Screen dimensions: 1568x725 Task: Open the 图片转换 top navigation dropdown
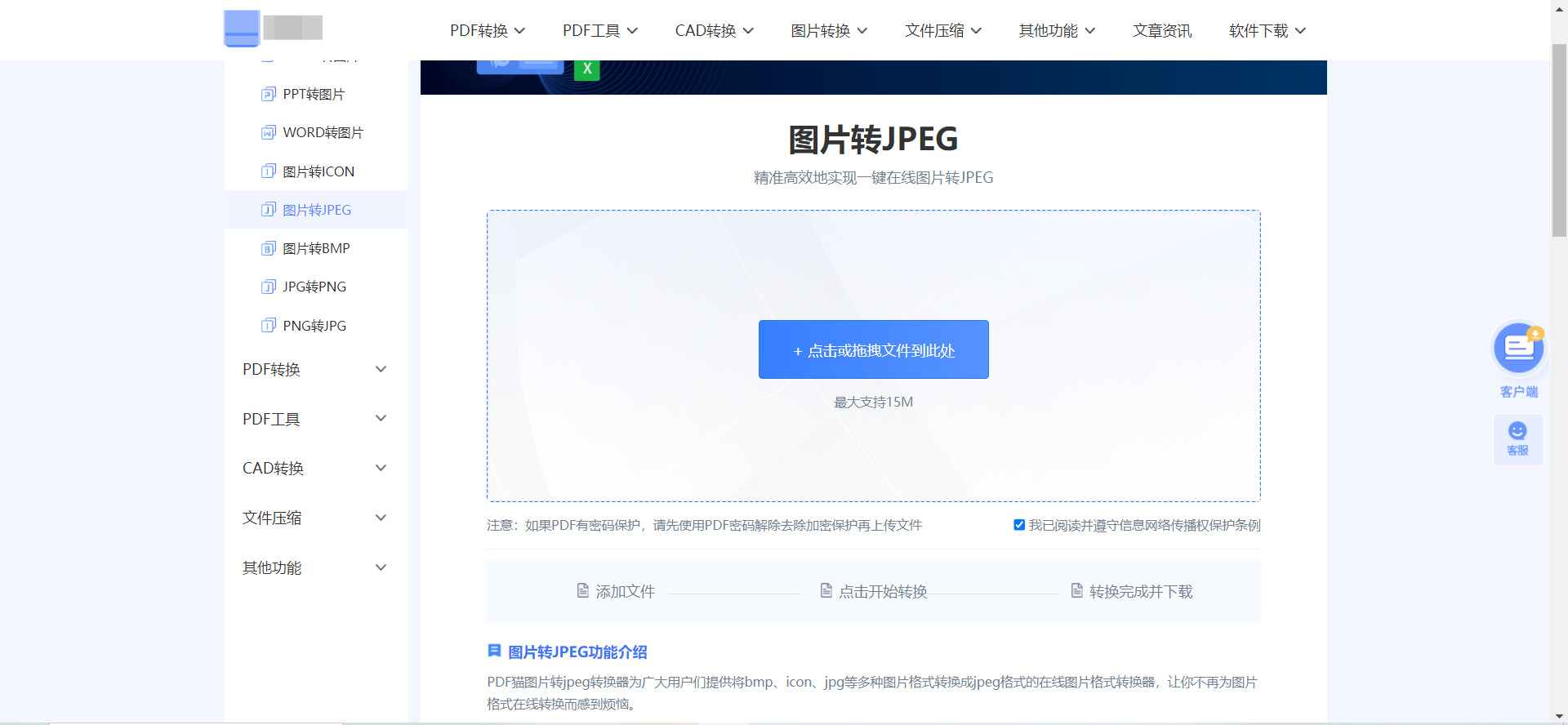(x=829, y=30)
